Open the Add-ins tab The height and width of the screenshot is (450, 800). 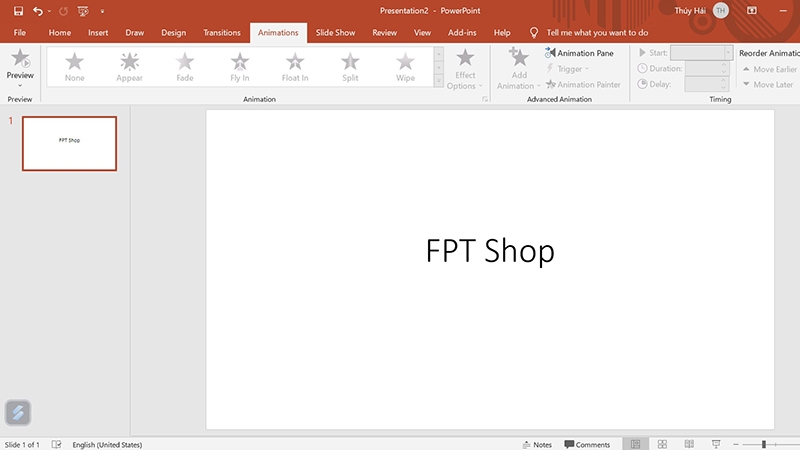(x=462, y=33)
